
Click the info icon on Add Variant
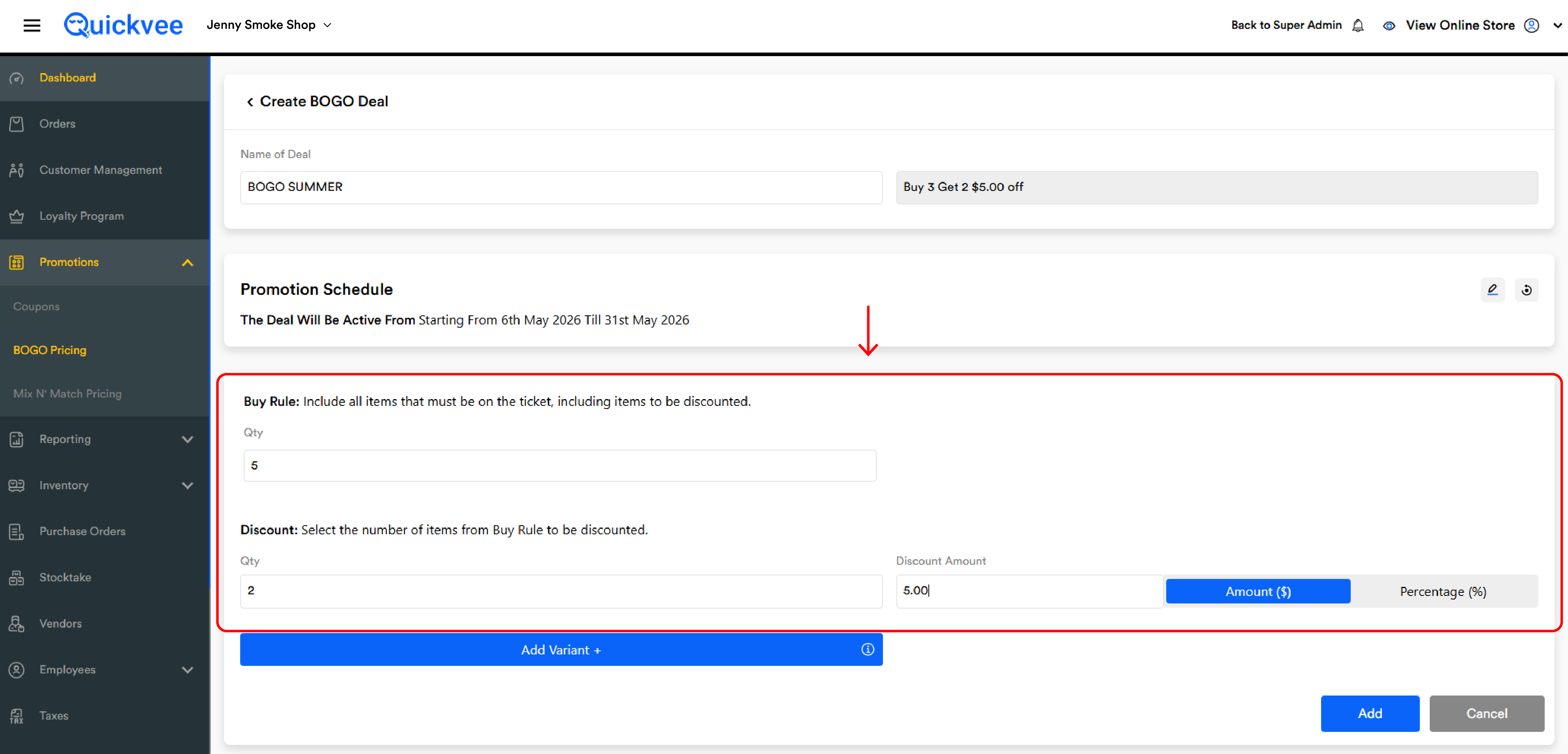(x=868, y=649)
